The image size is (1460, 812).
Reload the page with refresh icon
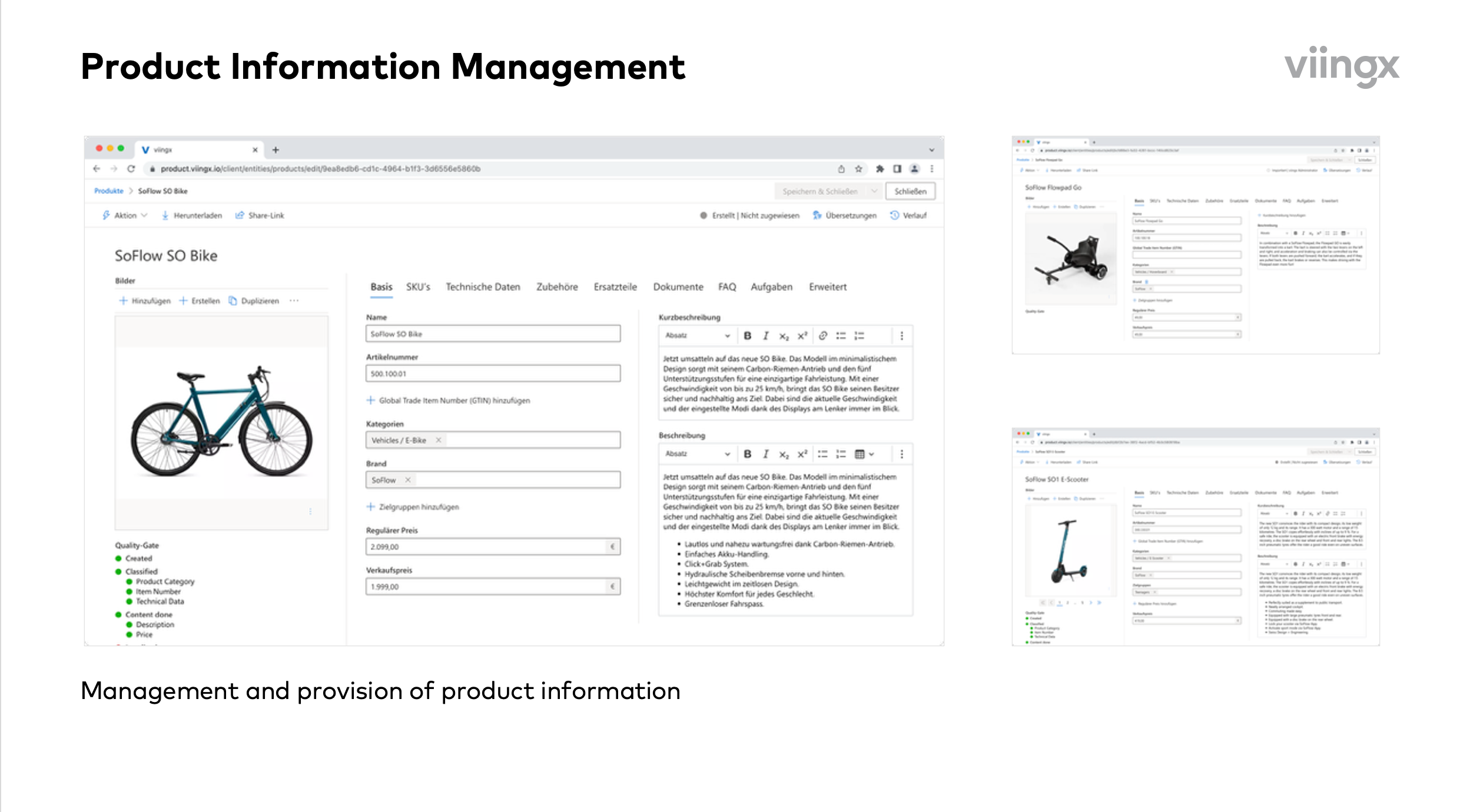(x=131, y=169)
